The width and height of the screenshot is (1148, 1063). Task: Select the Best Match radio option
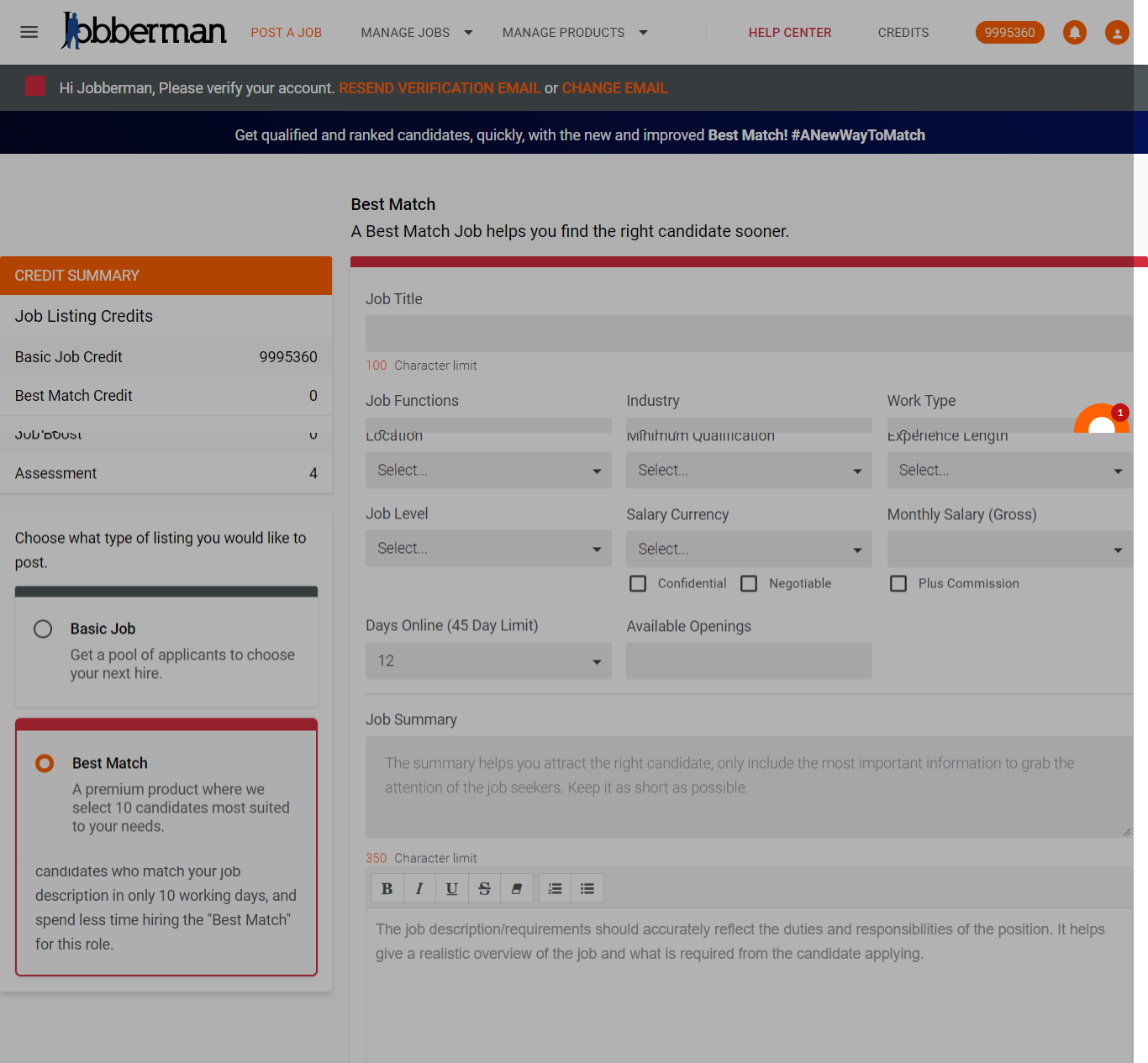click(45, 763)
